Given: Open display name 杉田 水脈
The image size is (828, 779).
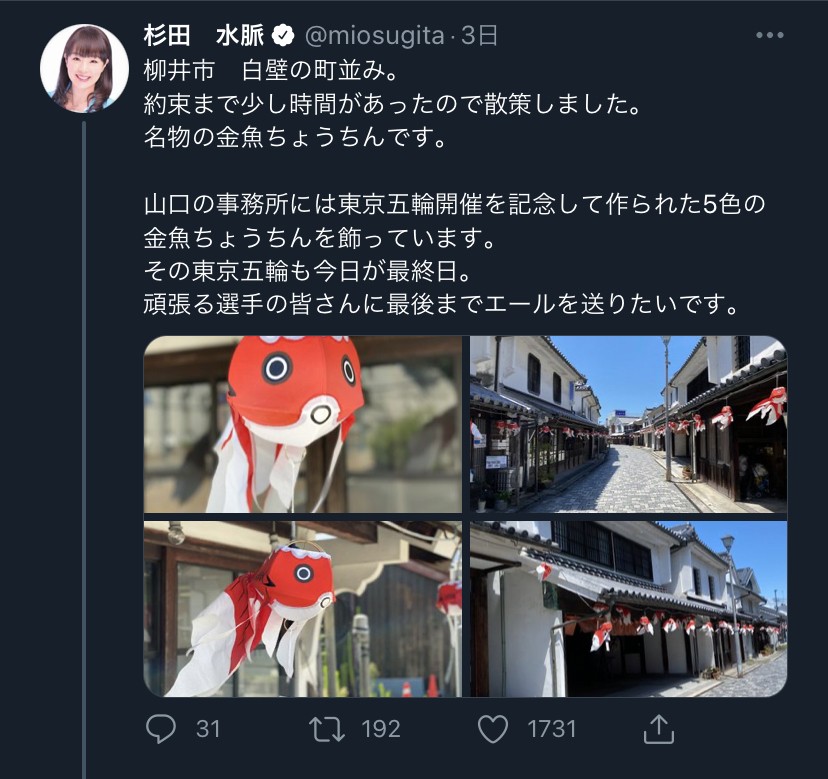Looking at the screenshot, I should pyautogui.click(x=204, y=35).
